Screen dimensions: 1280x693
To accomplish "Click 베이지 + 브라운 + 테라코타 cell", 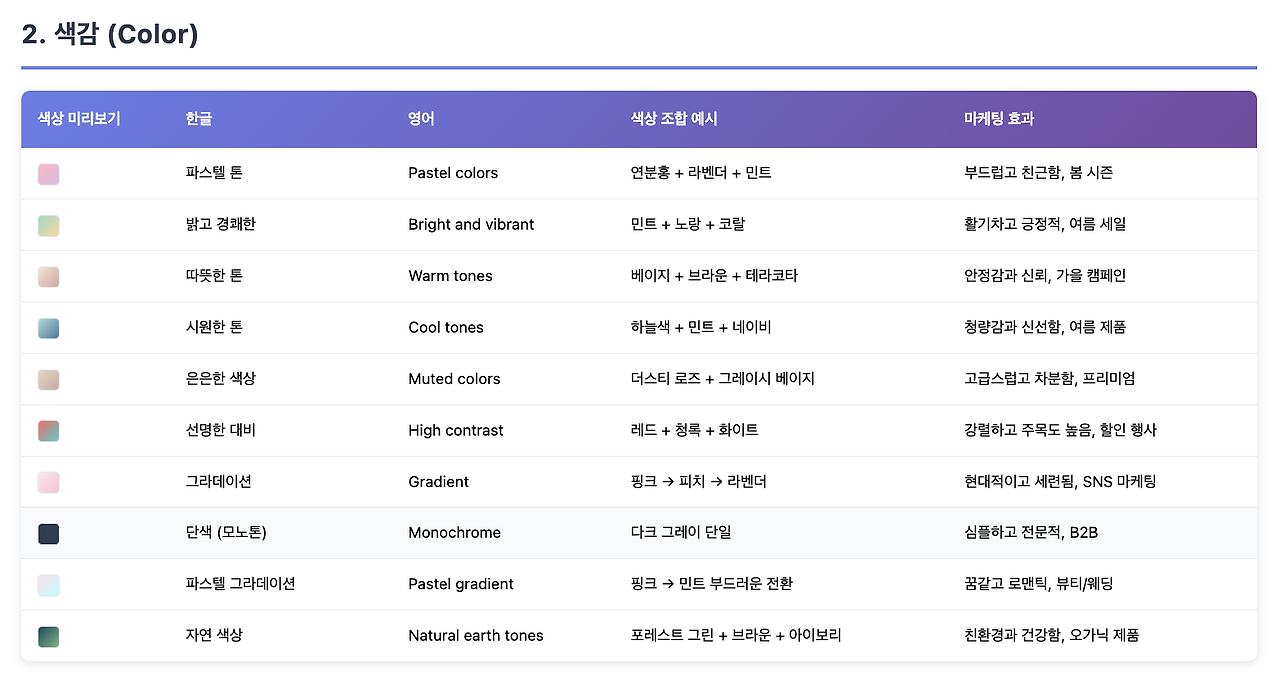I will tap(714, 276).
